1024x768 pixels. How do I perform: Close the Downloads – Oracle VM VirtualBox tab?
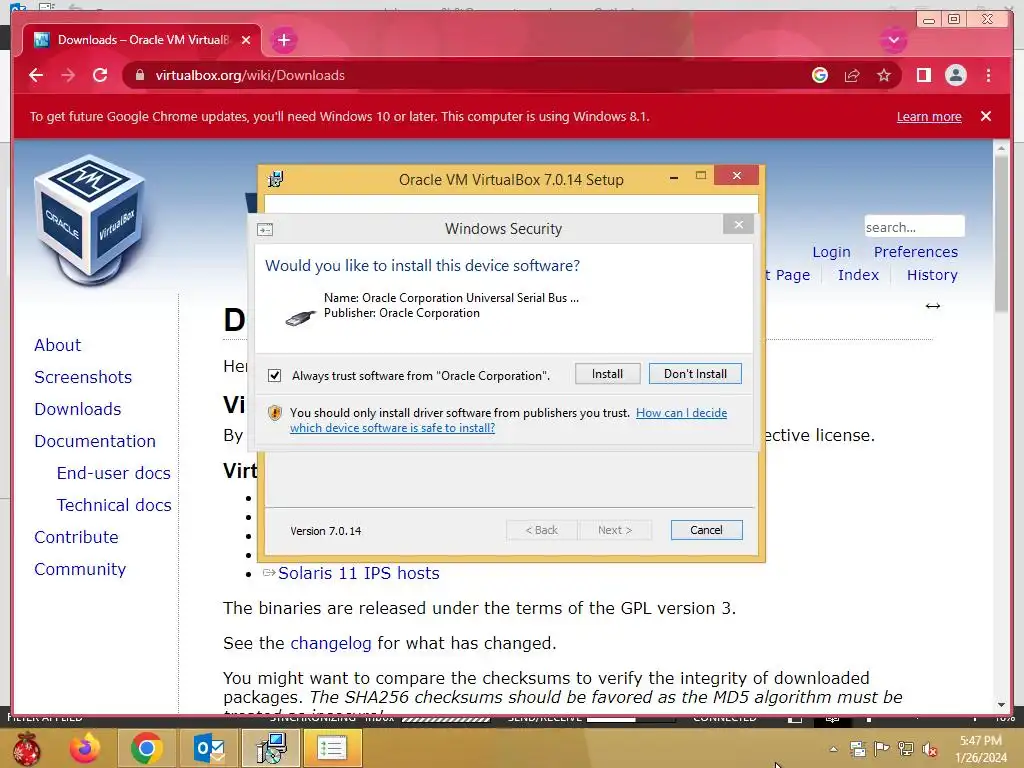pyautogui.click(x=246, y=40)
